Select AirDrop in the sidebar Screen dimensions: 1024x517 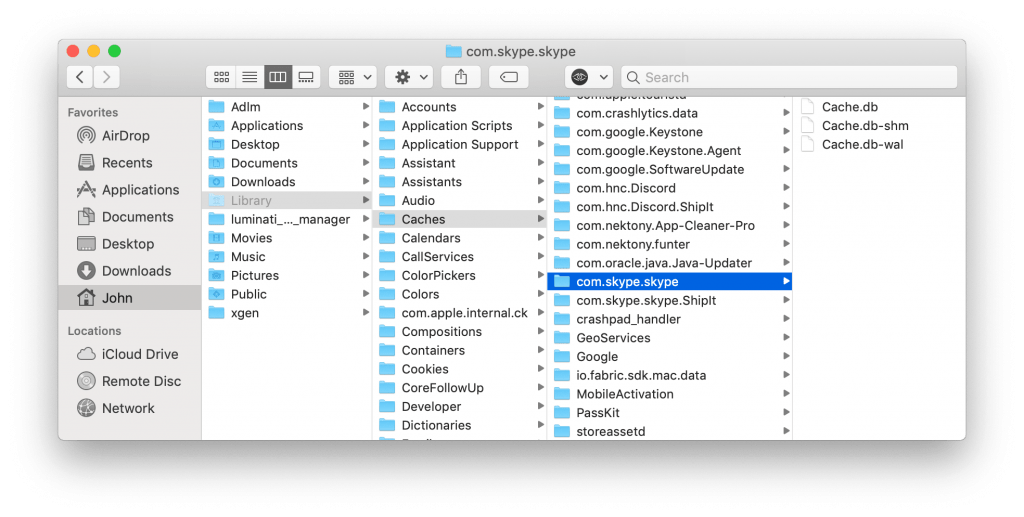pyautogui.click(x=125, y=136)
